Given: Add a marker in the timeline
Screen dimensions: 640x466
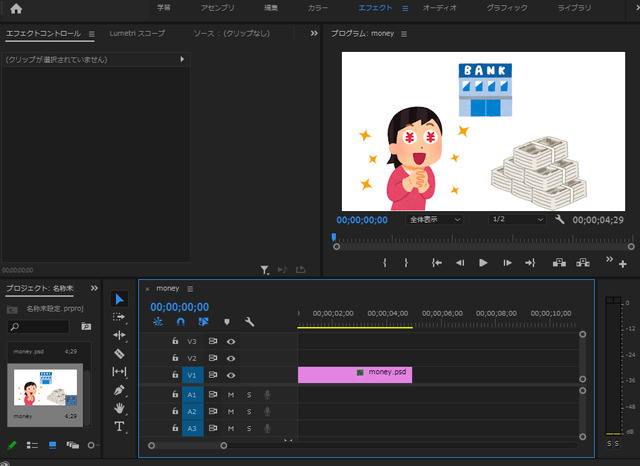Looking at the screenshot, I should click(227, 322).
